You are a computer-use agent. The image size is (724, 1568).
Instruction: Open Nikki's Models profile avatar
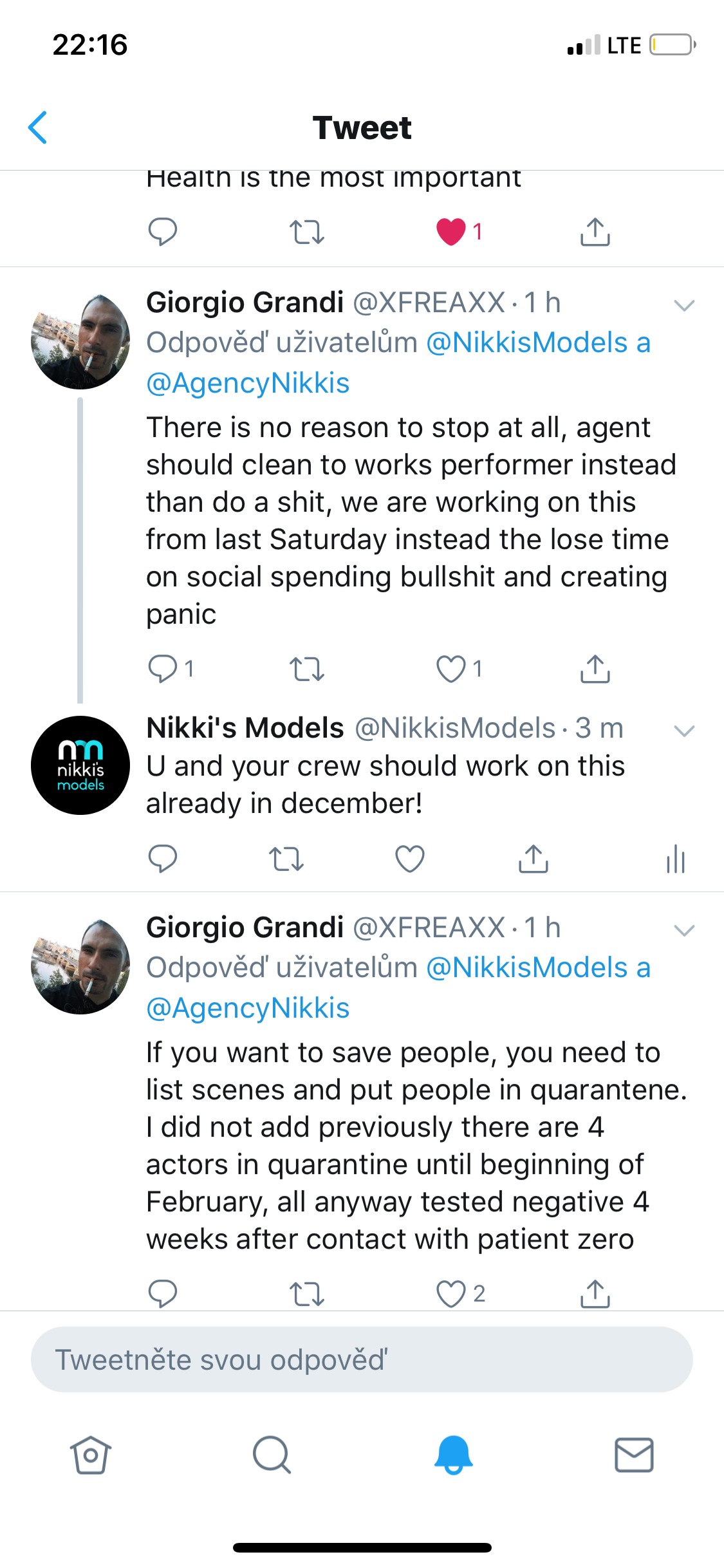point(80,765)
